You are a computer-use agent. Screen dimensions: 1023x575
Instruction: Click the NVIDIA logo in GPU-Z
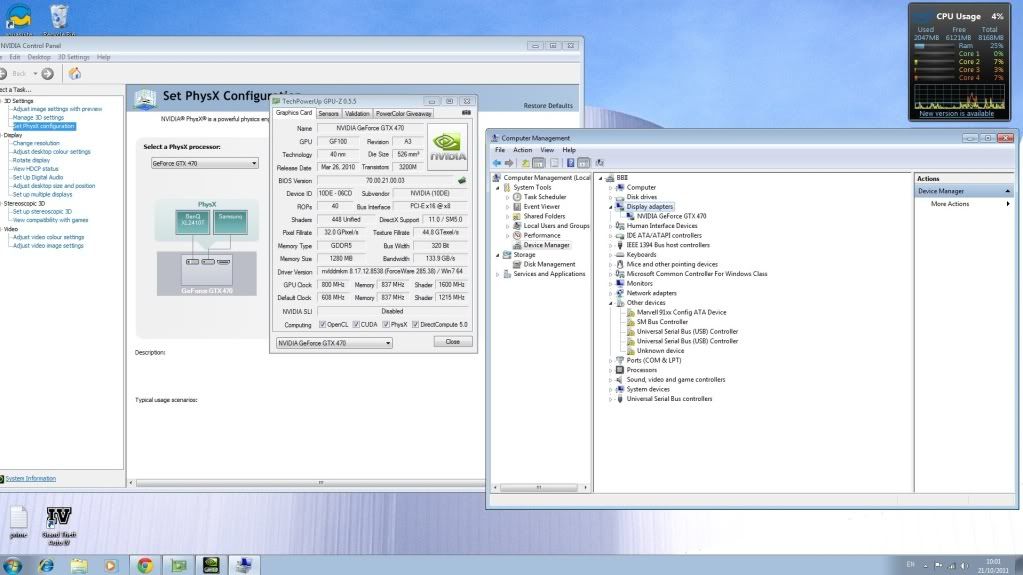(x=447, y=148)
